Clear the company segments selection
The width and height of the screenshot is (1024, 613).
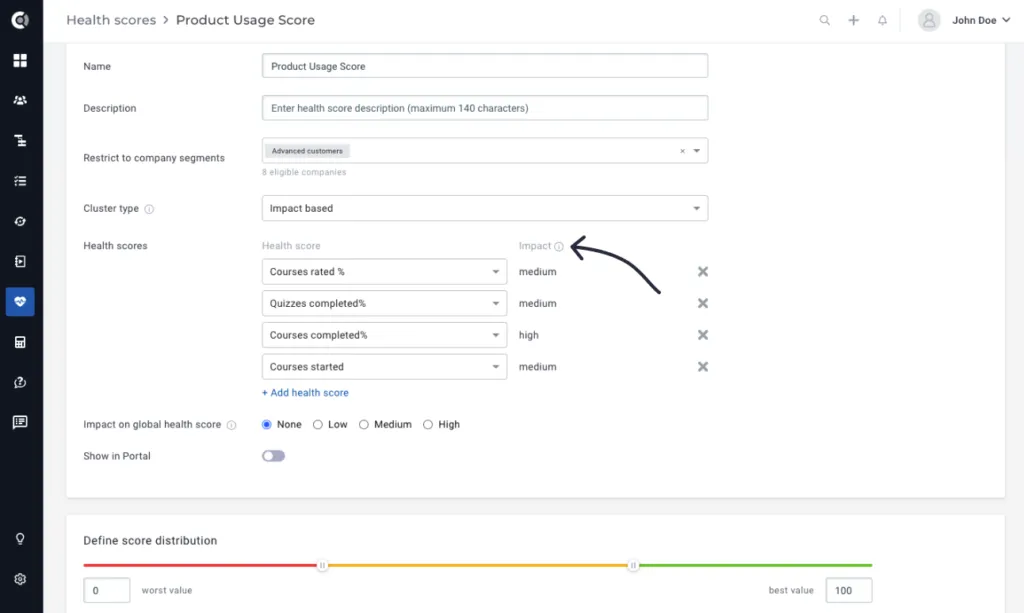pyautogui.click(x=682, y=151)
